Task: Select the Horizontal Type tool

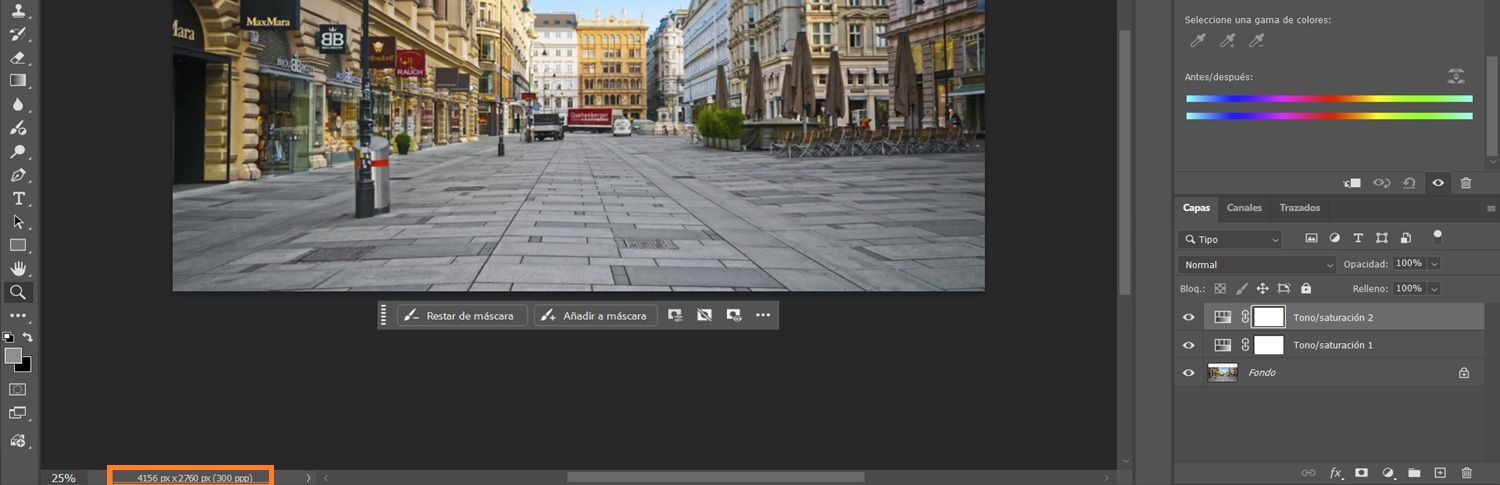Action: pyautogui.click(x=18, y=198)
